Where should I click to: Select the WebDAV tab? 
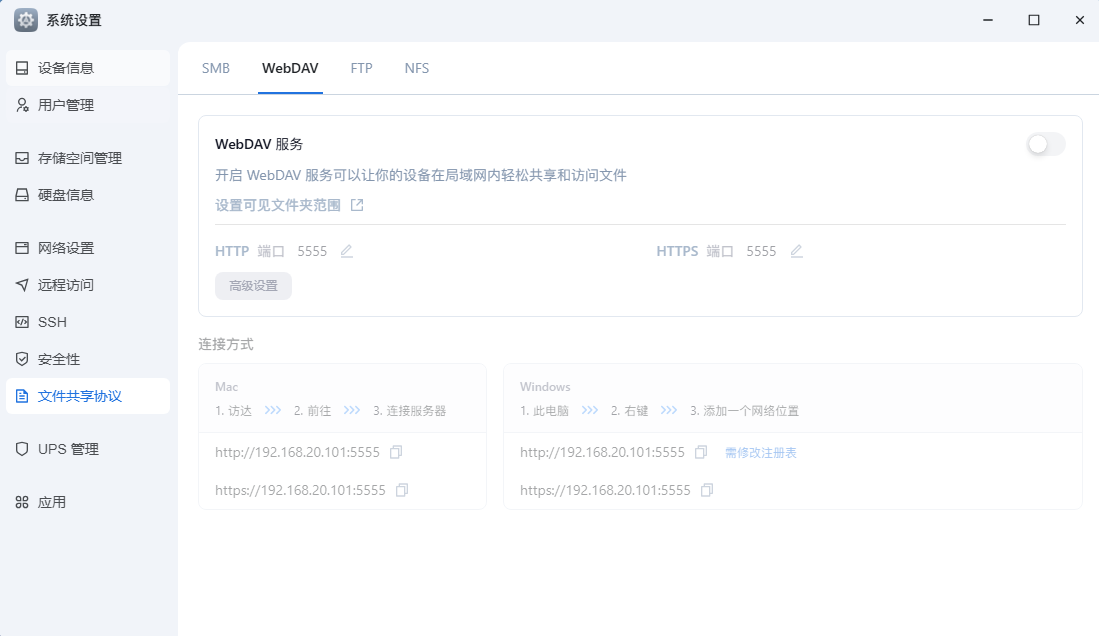[290, 68]
